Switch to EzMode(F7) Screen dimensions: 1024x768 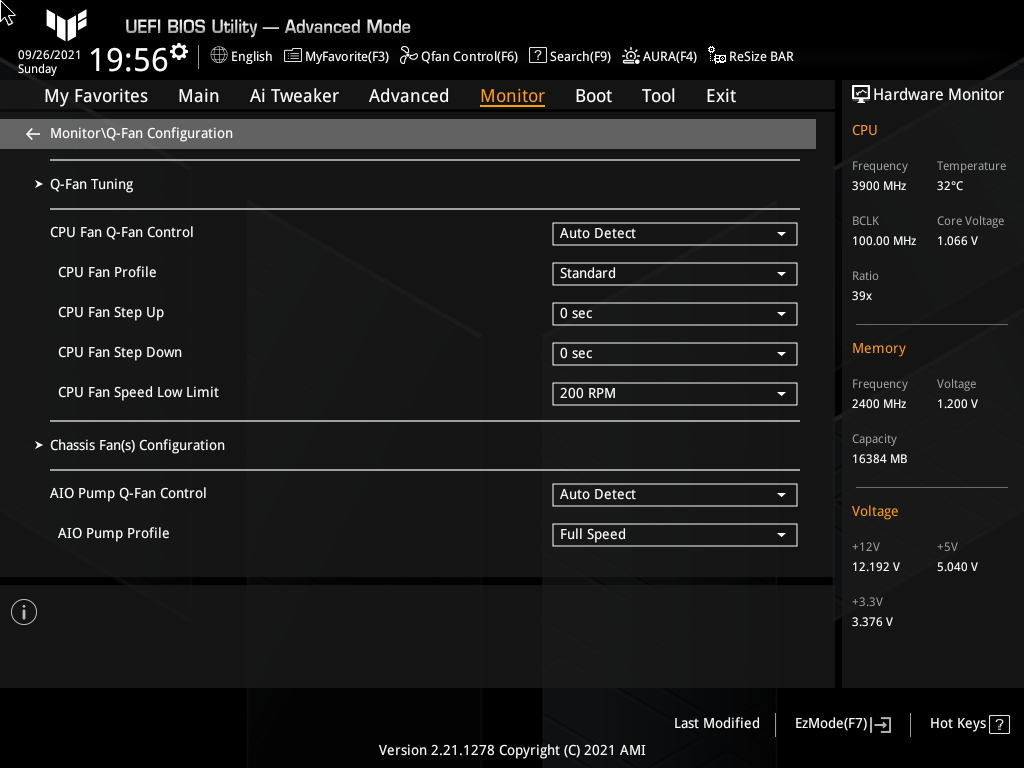point(841,723)
